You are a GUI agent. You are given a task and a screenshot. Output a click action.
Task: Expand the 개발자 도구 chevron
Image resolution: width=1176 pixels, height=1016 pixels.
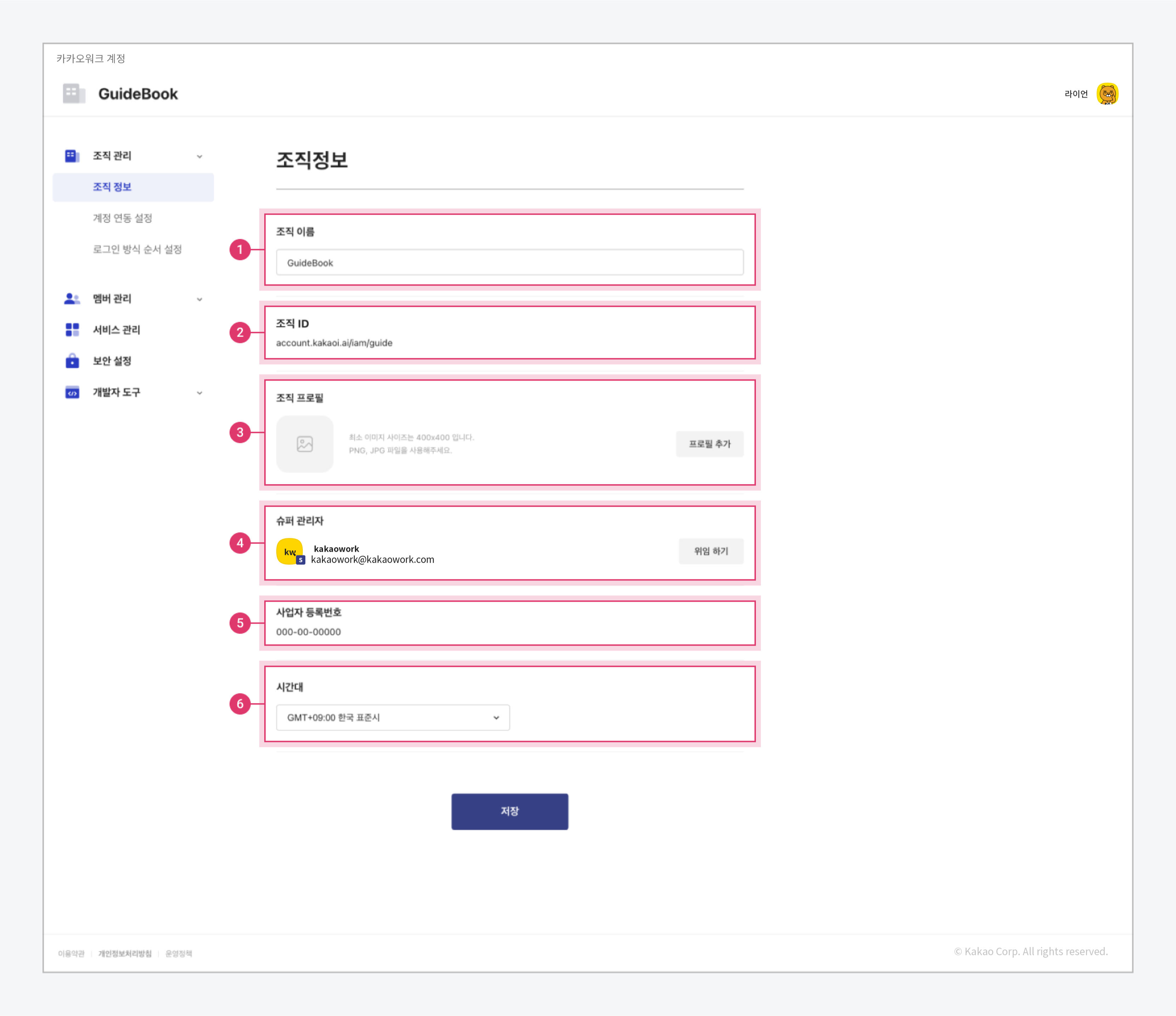tap(199, 393)
